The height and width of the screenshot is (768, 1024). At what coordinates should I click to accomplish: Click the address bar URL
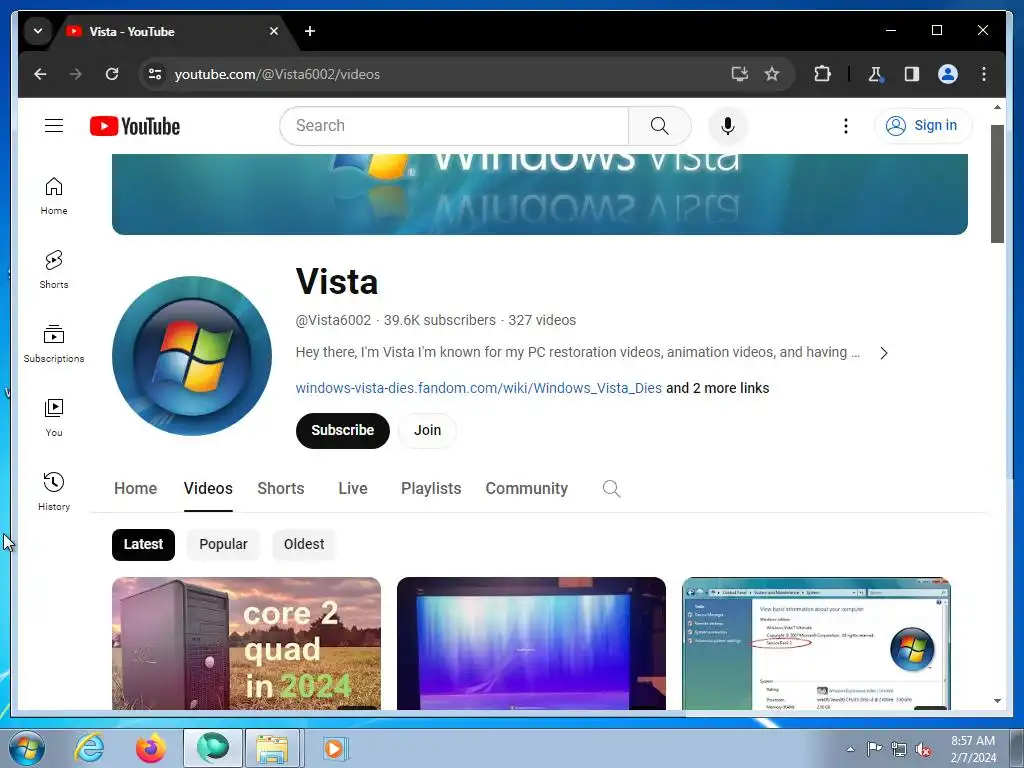click(x=277, y=74)
